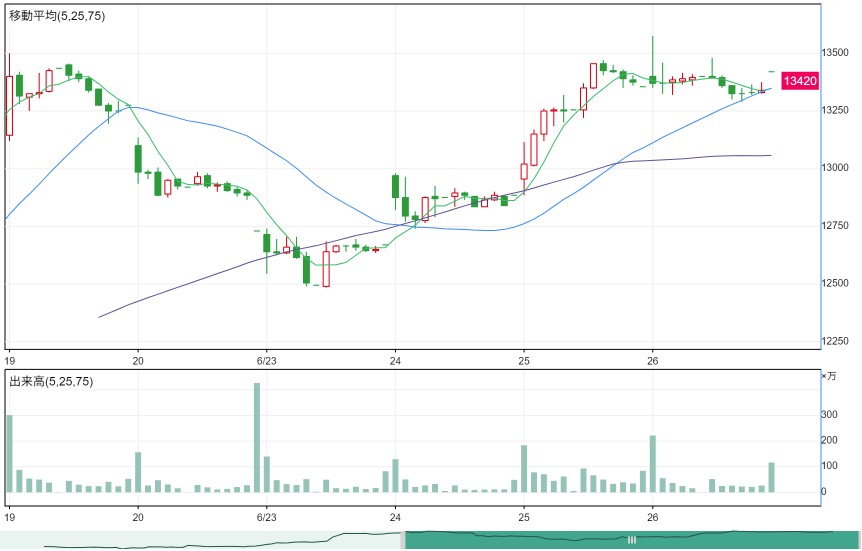Click the 13500 price axis label

[x=835, y=52]
